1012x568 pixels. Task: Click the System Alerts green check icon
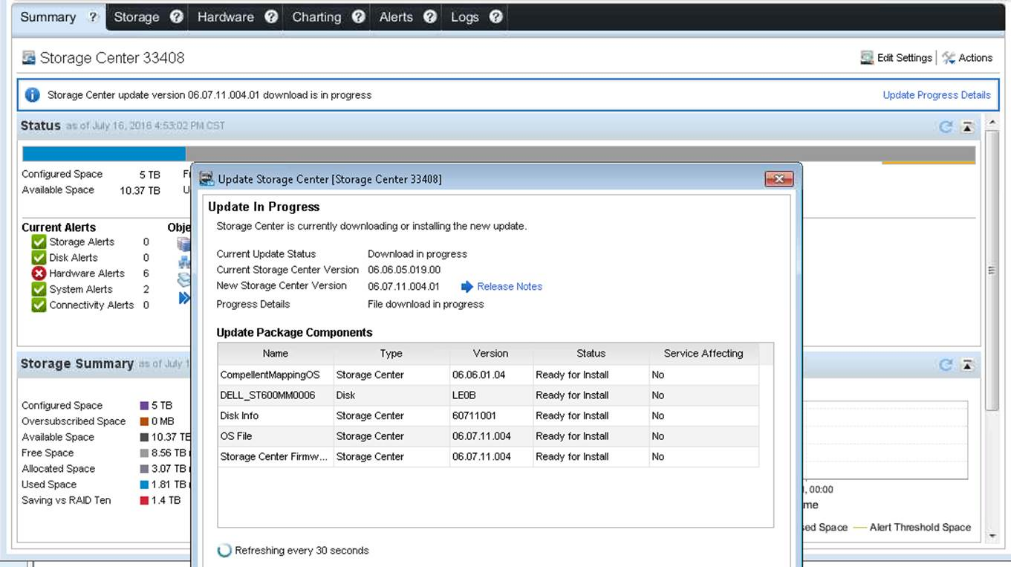click(39, 289)
